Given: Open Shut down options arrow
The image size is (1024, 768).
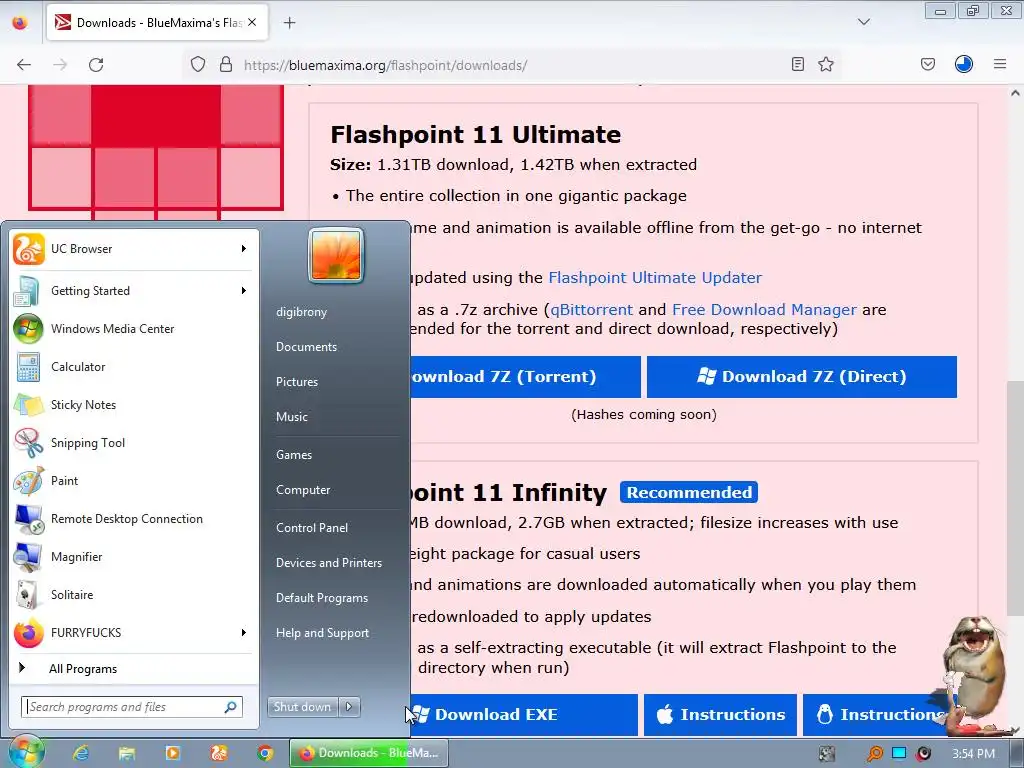Looking at the screenshot, I should pyautogui.click(x=349, y=707).
